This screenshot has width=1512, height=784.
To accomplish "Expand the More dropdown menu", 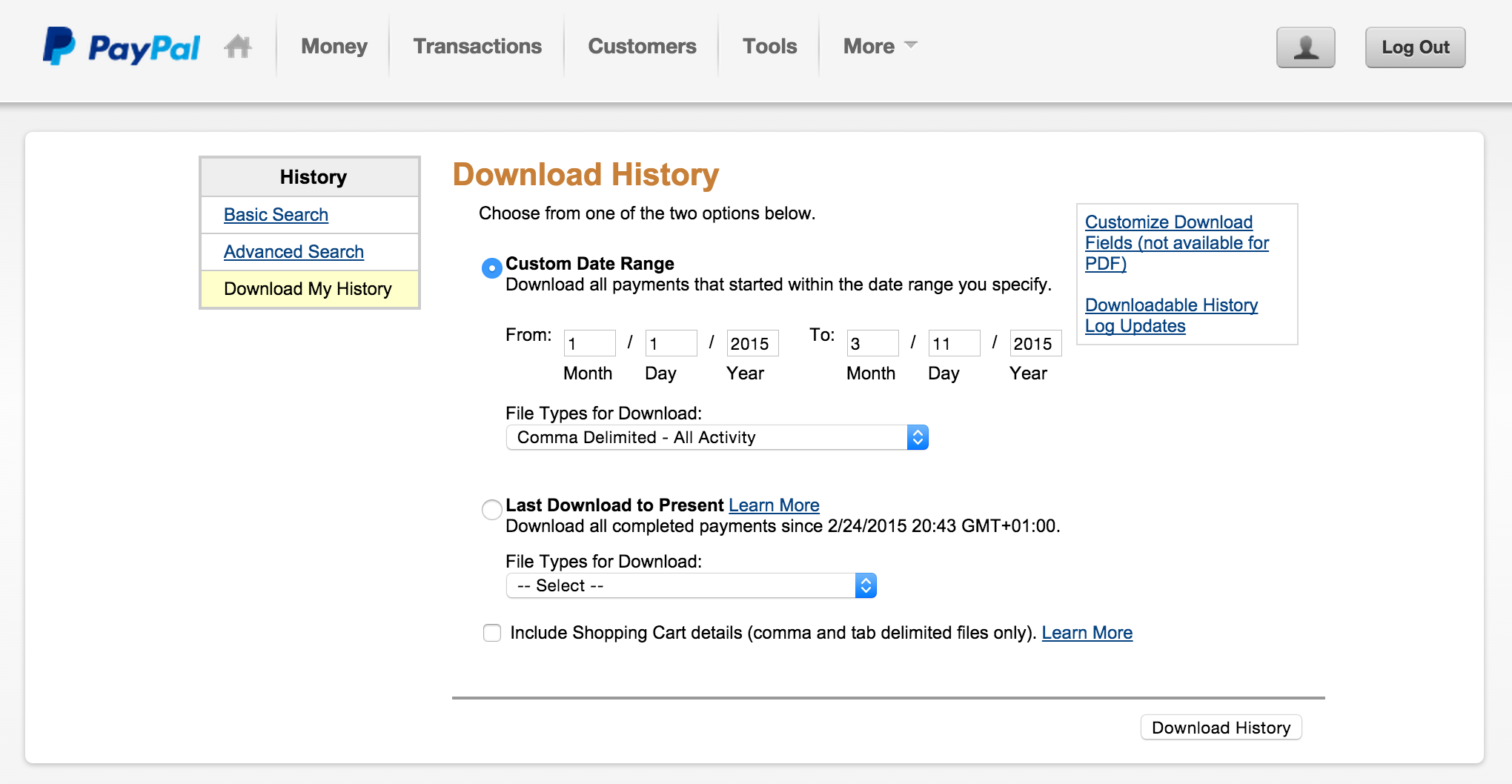I will (x=881, y=46).
